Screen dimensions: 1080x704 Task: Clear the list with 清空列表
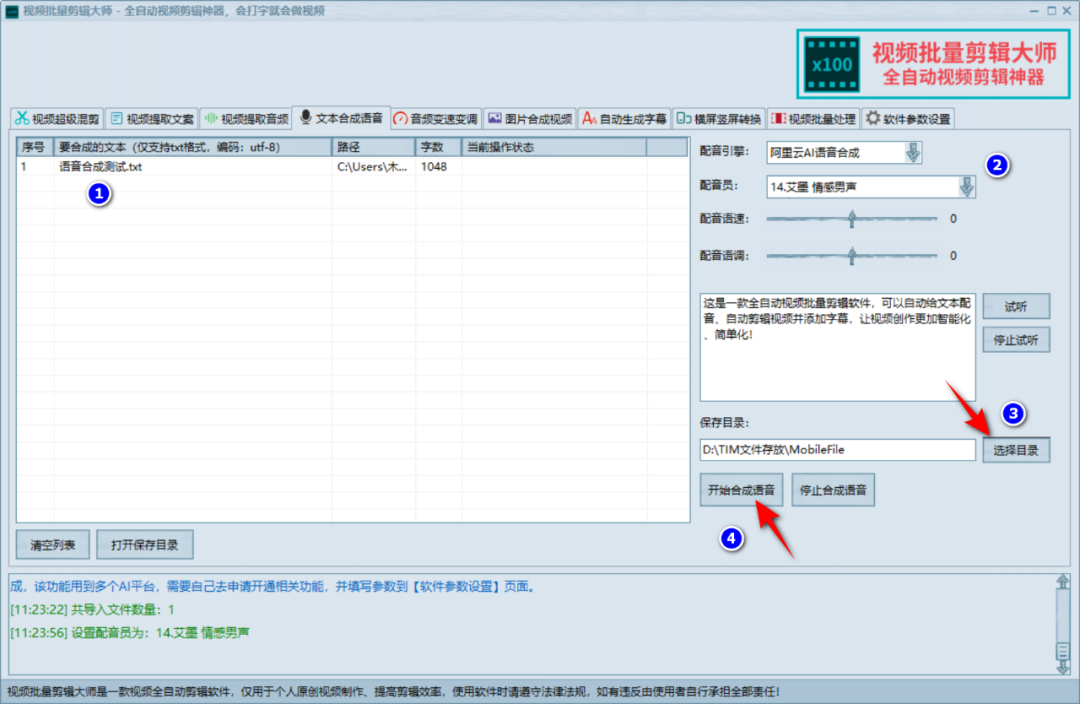coord(53,545)
